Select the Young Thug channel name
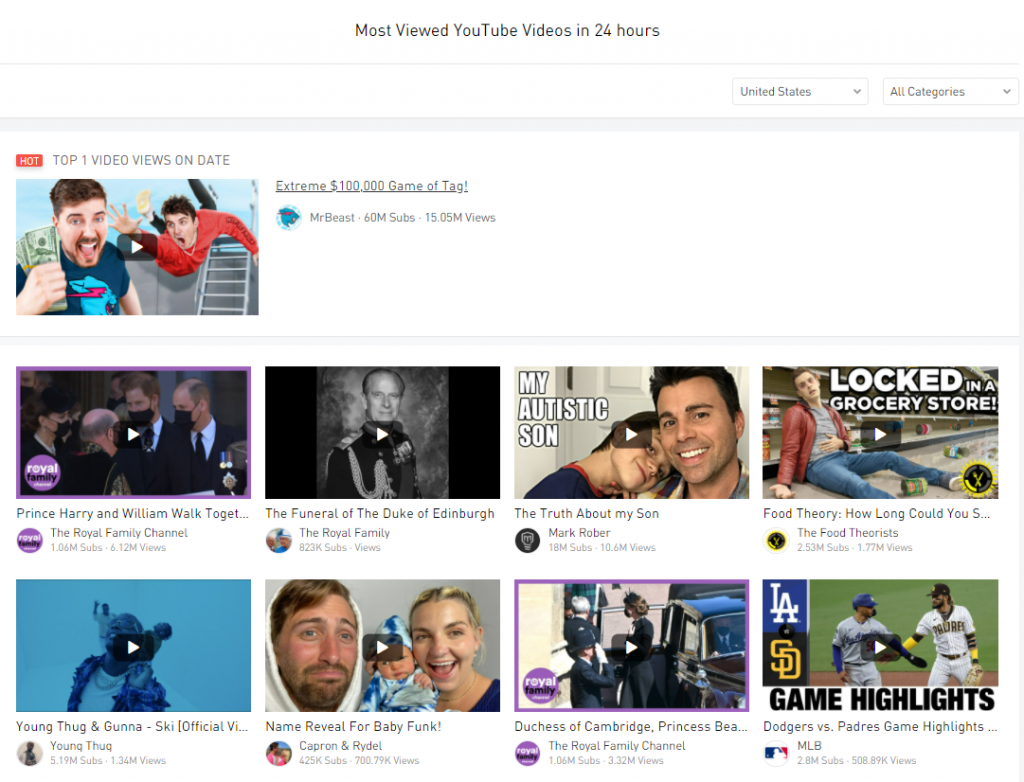 click(81, 746)
